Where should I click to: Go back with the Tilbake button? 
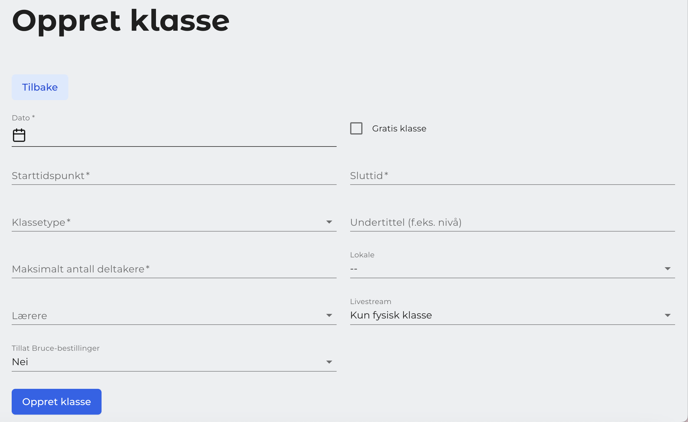[x=40, y=87]
